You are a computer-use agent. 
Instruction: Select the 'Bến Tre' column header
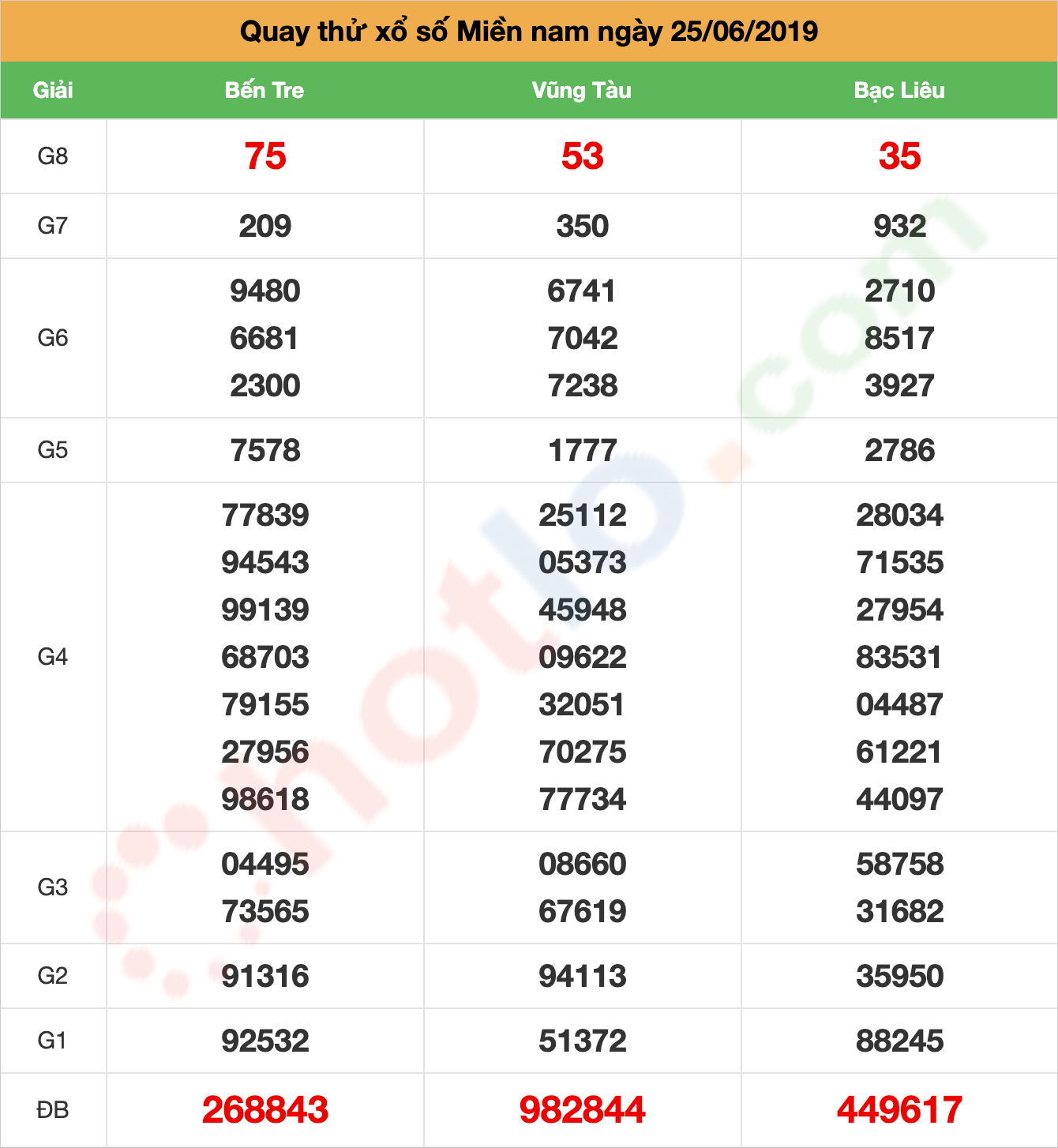click(x=264, y=90)
